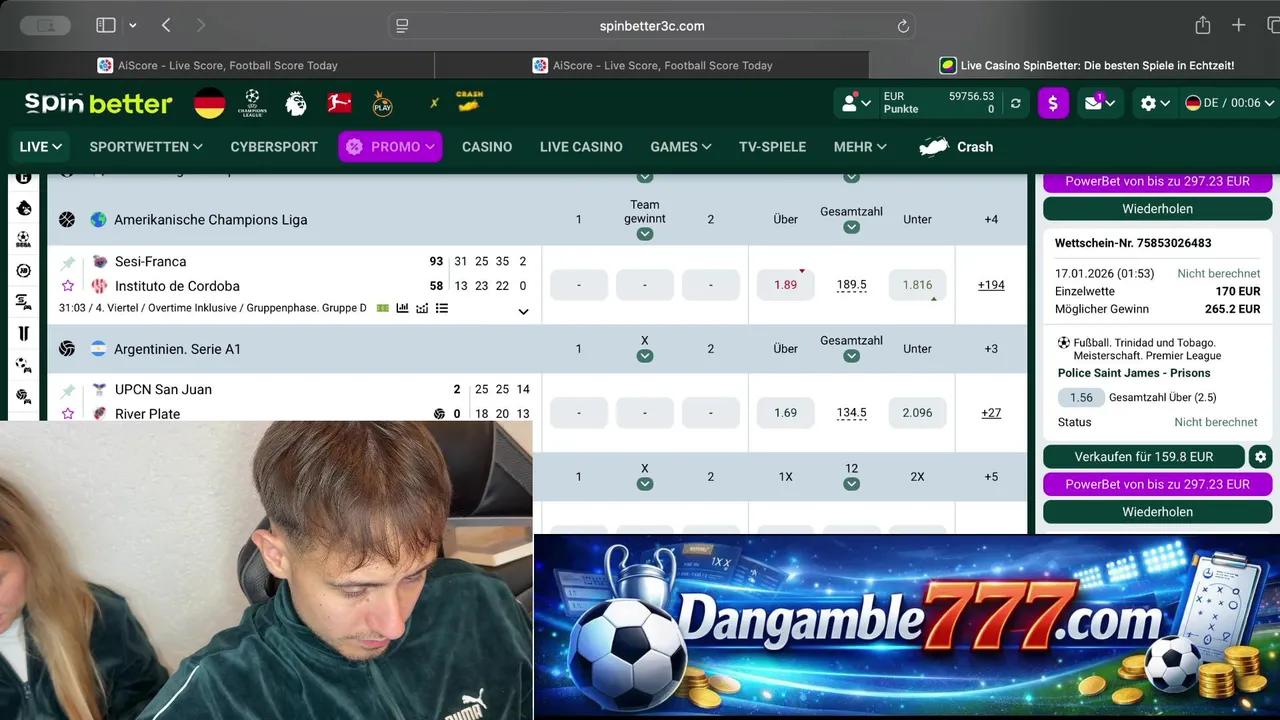Switch to the LIVE CASINO tab
Image resolution: width=1280 pixels, height=720 pixels.
tap(581, 147)
